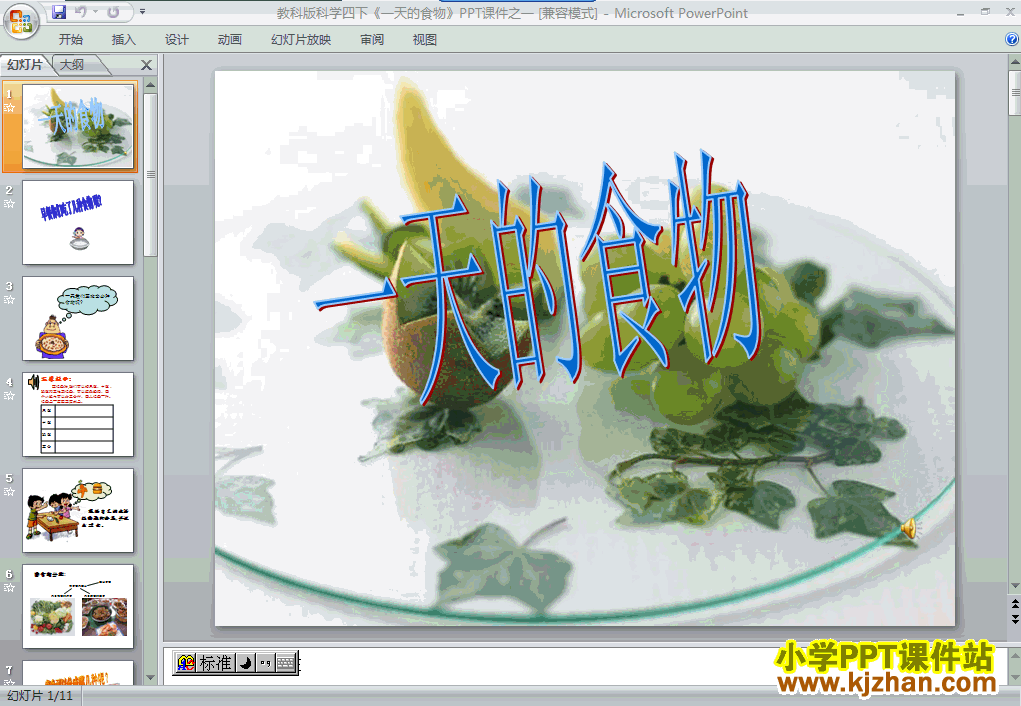The image size is (1021, 706).
Task: Select slide 4 thumbnail with table
Action: (78, 414)
